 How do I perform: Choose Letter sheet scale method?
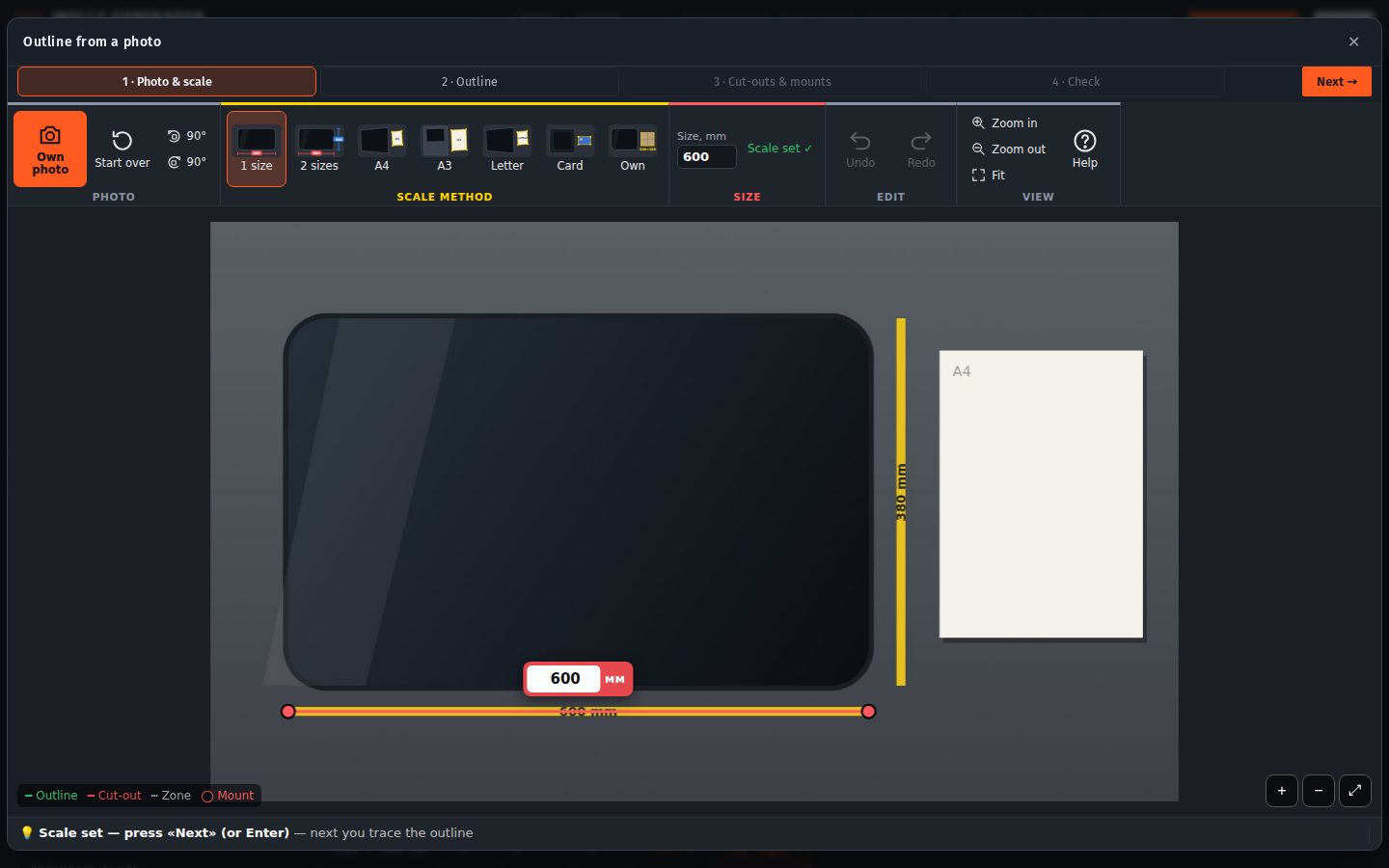coord(507,149)
